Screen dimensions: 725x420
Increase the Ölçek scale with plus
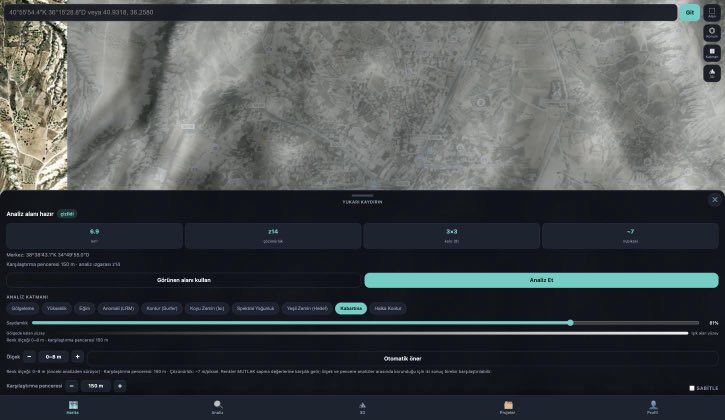pos(77,357)
